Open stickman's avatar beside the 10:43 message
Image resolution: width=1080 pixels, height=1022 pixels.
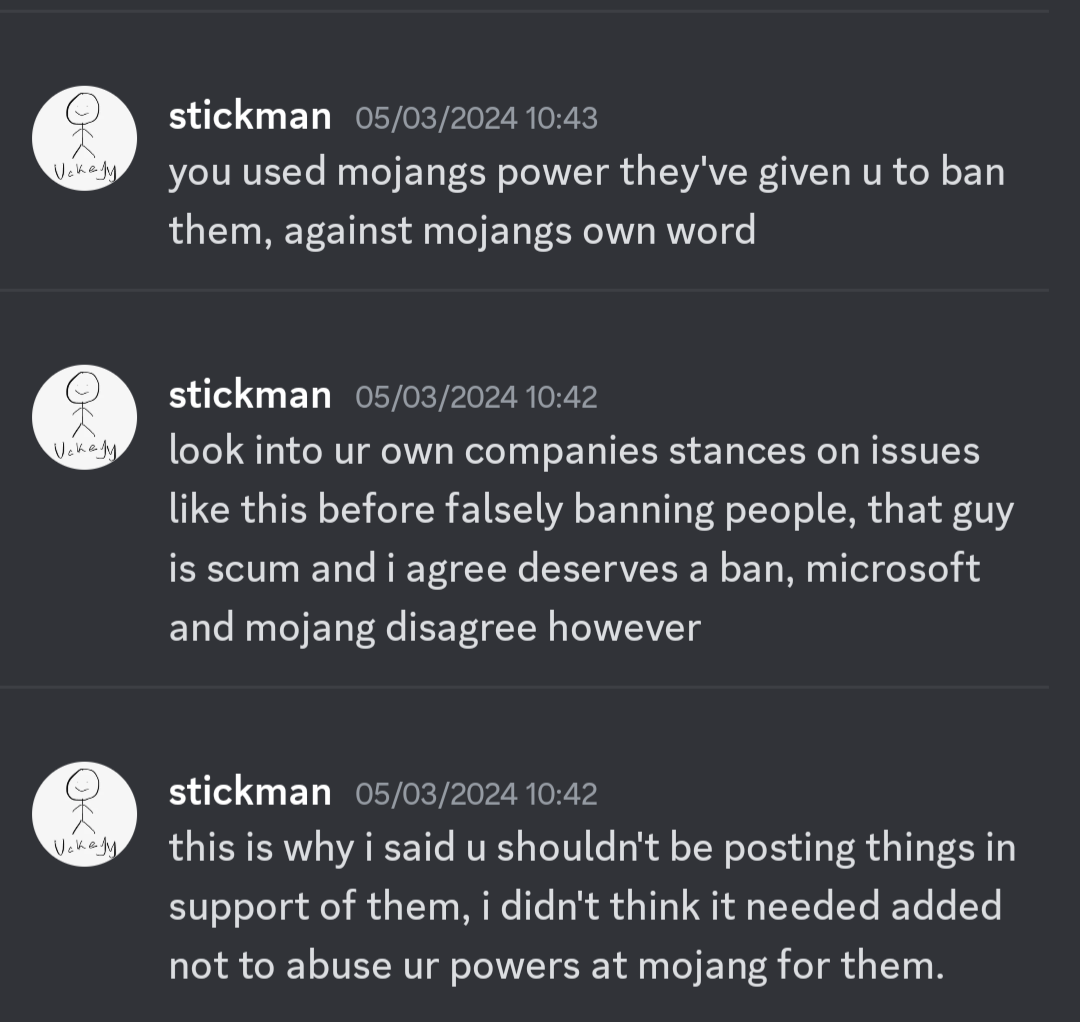point(84,138)
